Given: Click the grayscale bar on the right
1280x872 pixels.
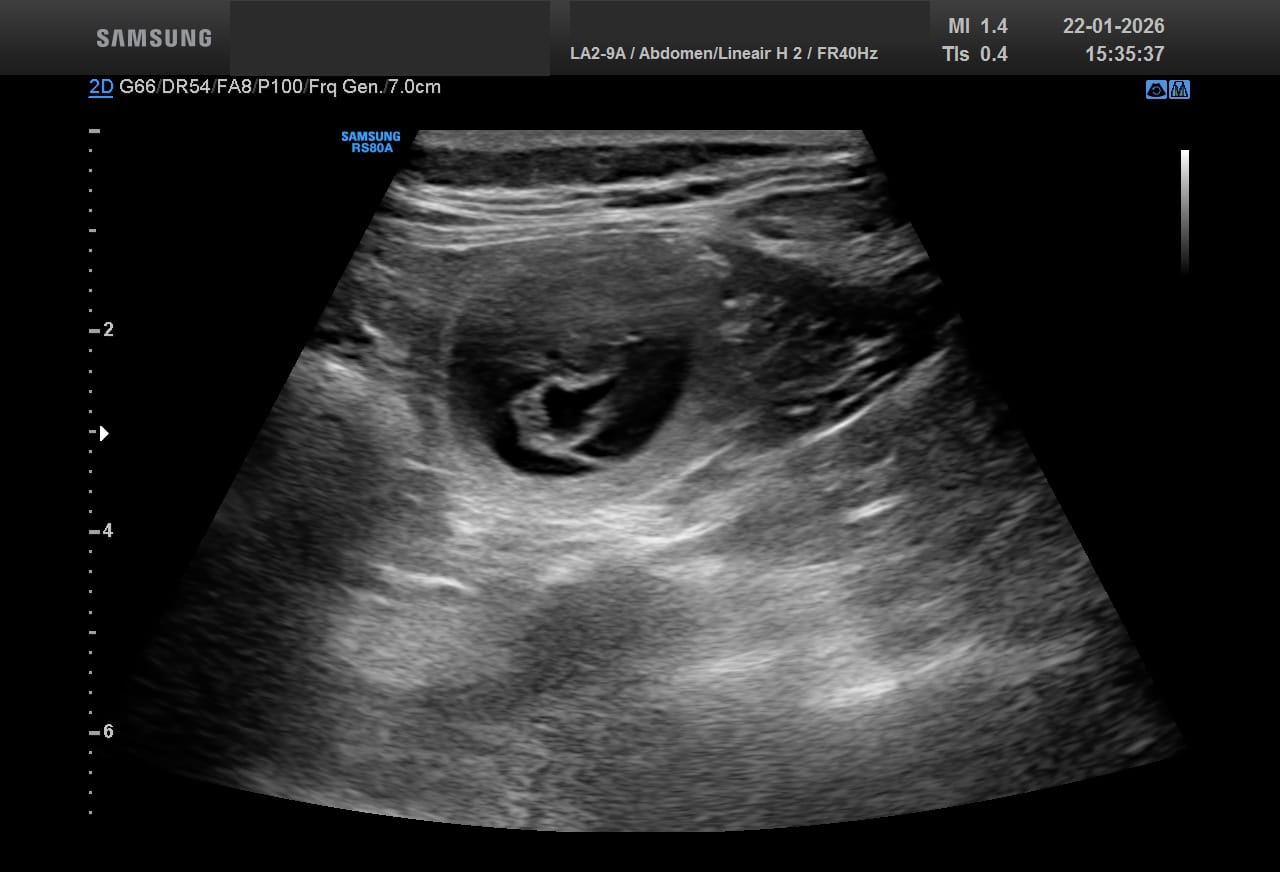Looking at the screenshot, I should tap(1185, 211).
